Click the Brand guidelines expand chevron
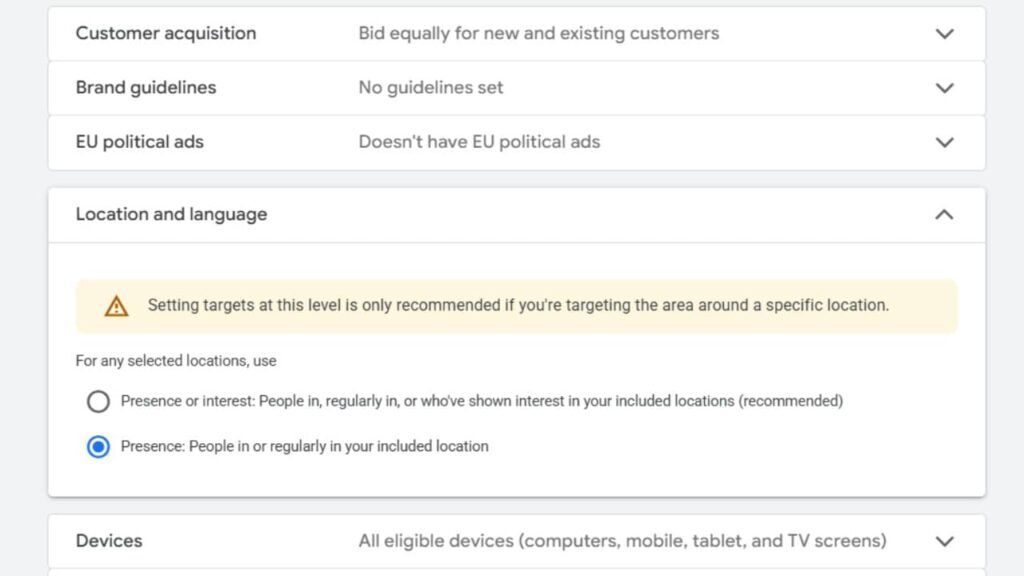The width and height of the screenshot is (1024, 576). [944, 87]
